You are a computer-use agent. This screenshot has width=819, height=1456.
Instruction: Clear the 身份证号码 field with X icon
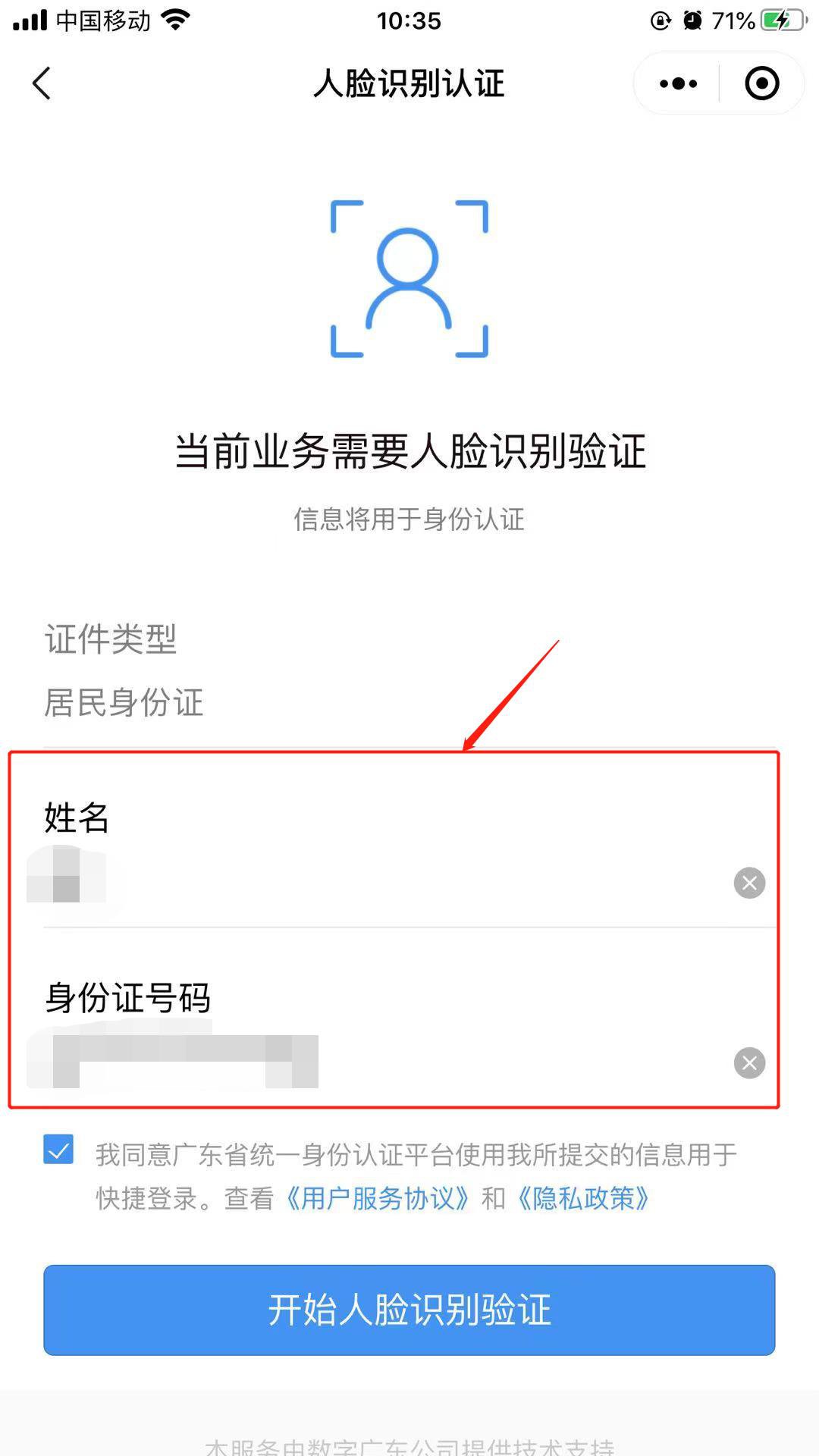click(749, 1062)
